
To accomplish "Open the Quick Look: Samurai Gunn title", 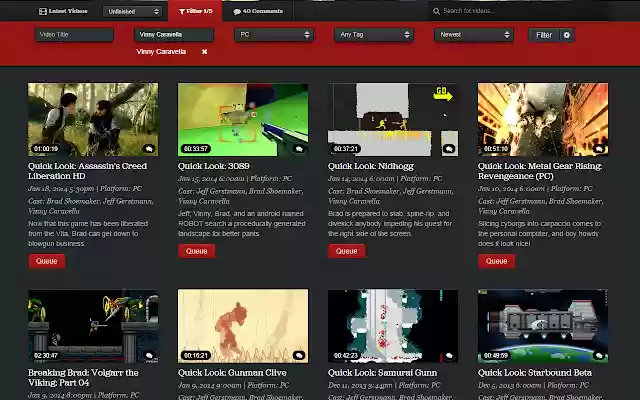I will pos(382,373).
